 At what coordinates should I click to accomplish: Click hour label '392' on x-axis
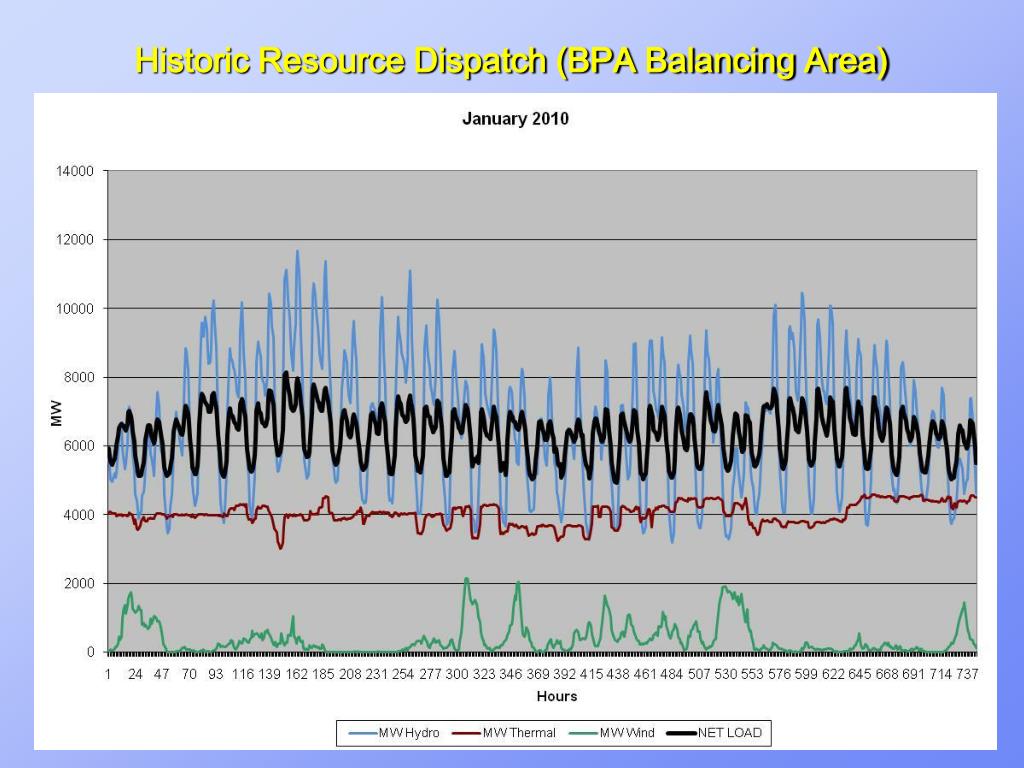[x=565, y=674]
